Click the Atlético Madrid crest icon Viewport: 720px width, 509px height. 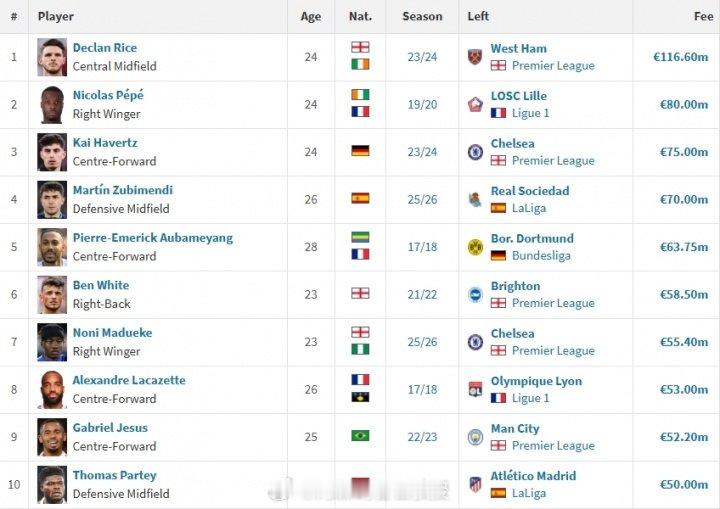tap(475, 484)
